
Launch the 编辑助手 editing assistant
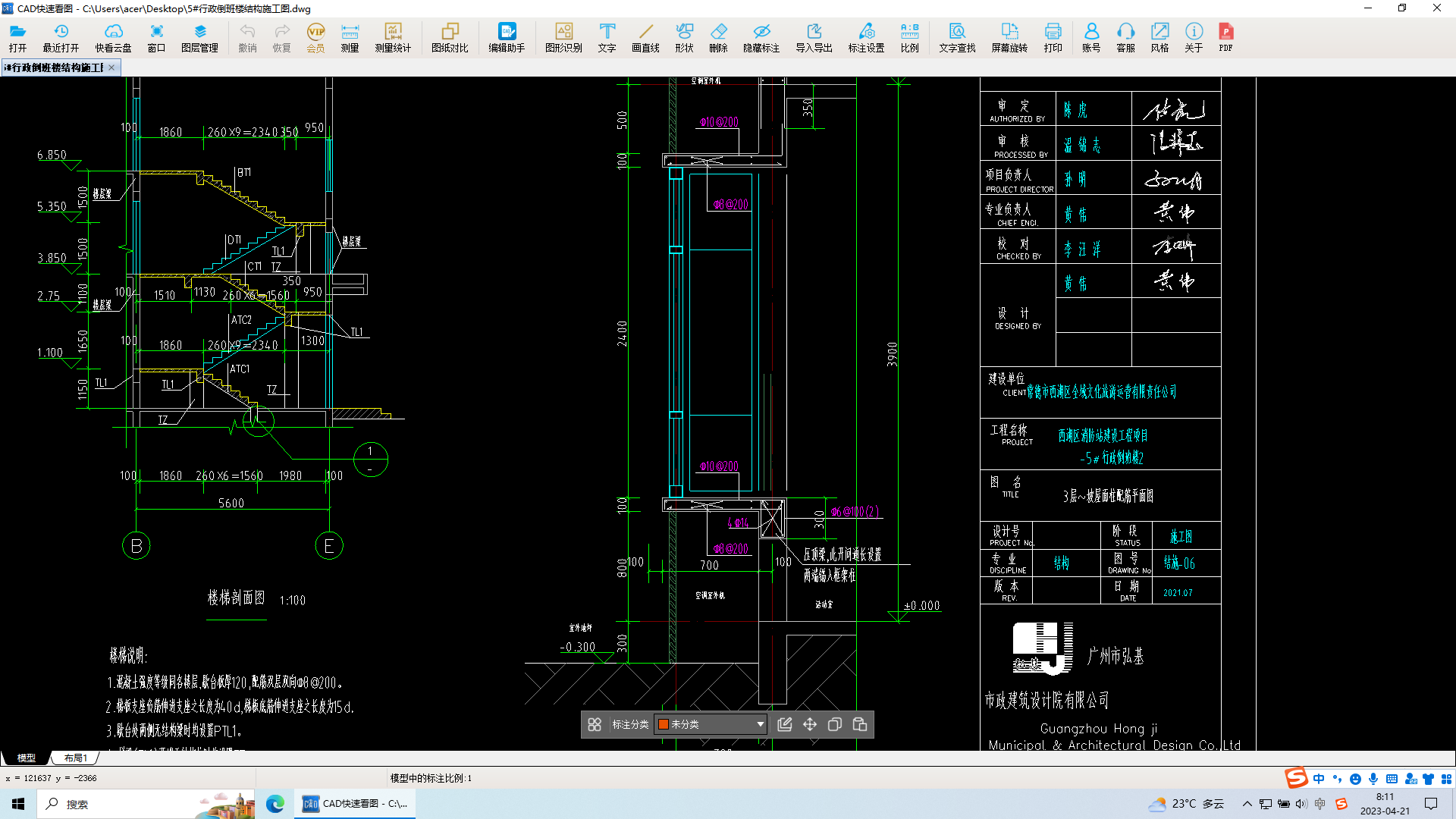tap(507, 37)
